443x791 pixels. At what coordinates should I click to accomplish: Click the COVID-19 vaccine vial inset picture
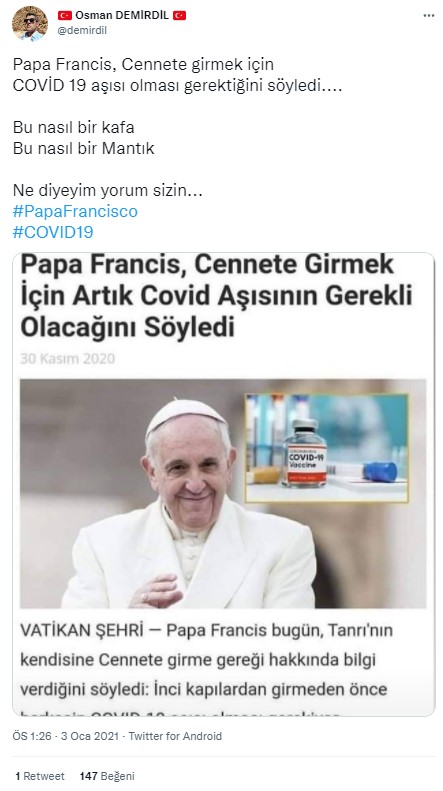[326, 448]
